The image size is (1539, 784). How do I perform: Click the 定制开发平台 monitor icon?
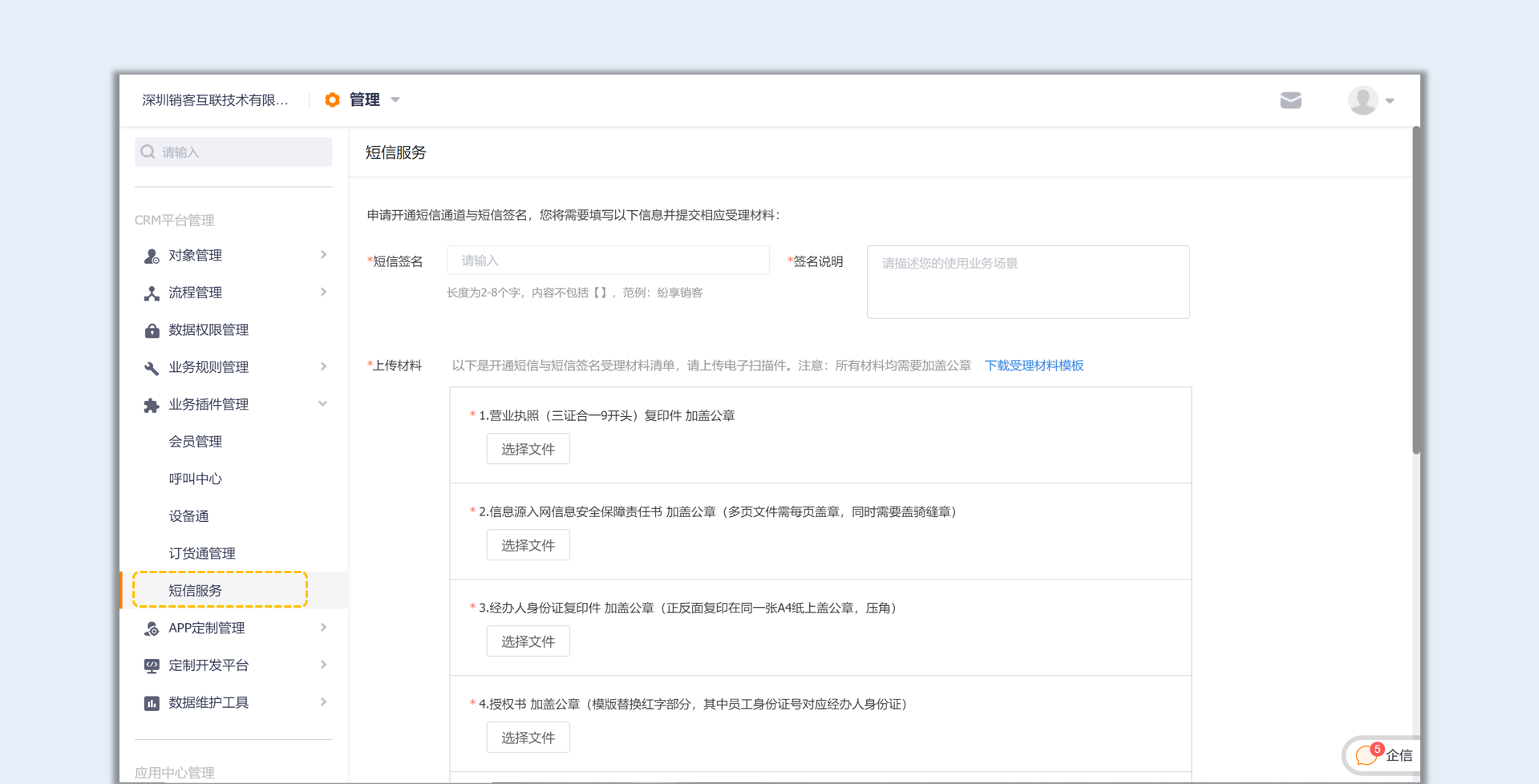click(x=152, y=665)
